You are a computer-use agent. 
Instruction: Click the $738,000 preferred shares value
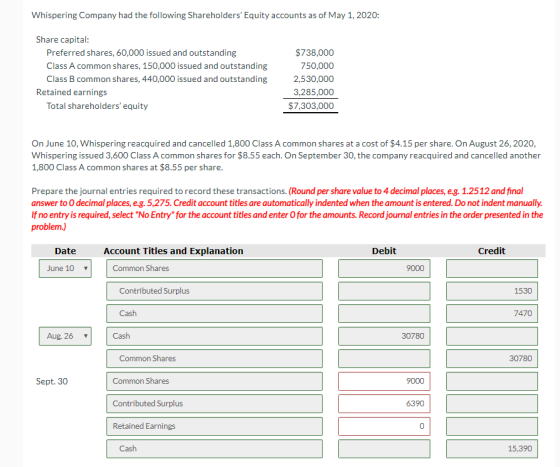pyautogui.click(x=315, y=53)
